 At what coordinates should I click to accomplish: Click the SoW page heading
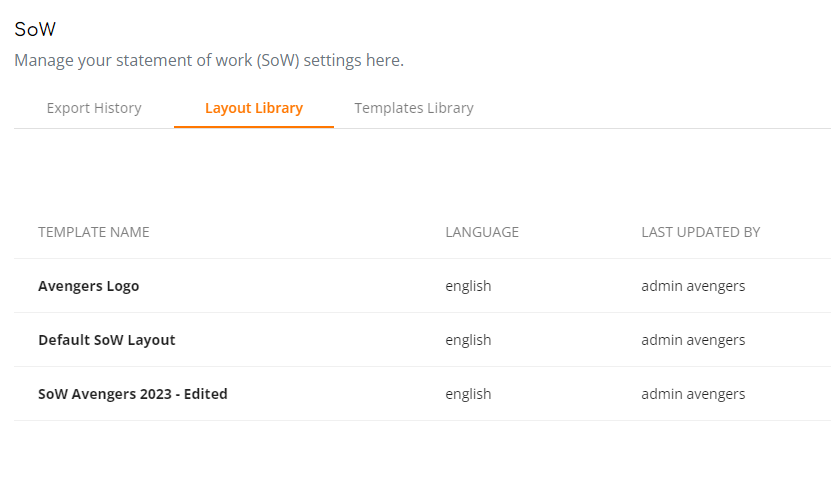click(x=35, y=29)
